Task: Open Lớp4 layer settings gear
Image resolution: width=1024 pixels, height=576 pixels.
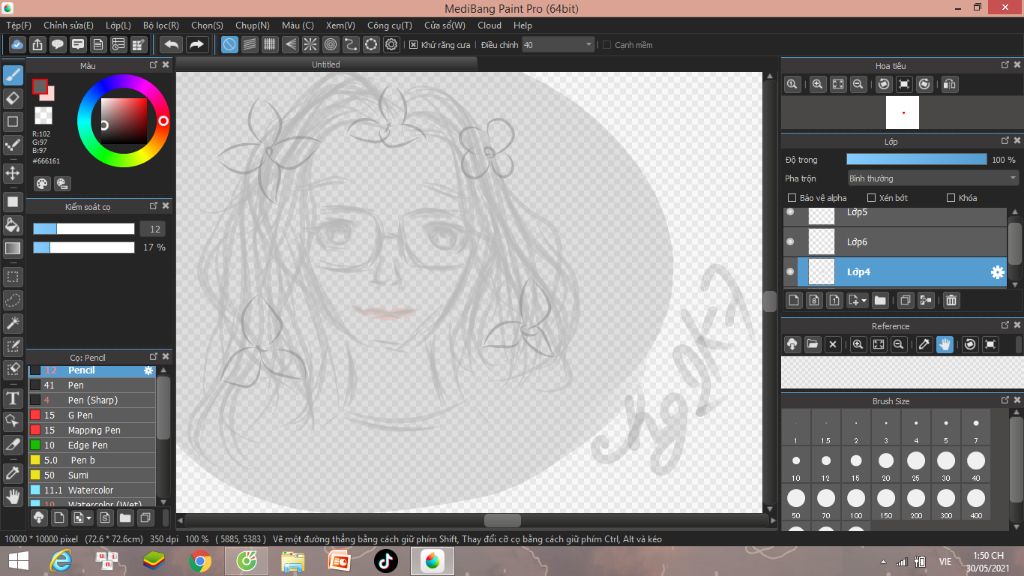Action: (x=997, y=272)
